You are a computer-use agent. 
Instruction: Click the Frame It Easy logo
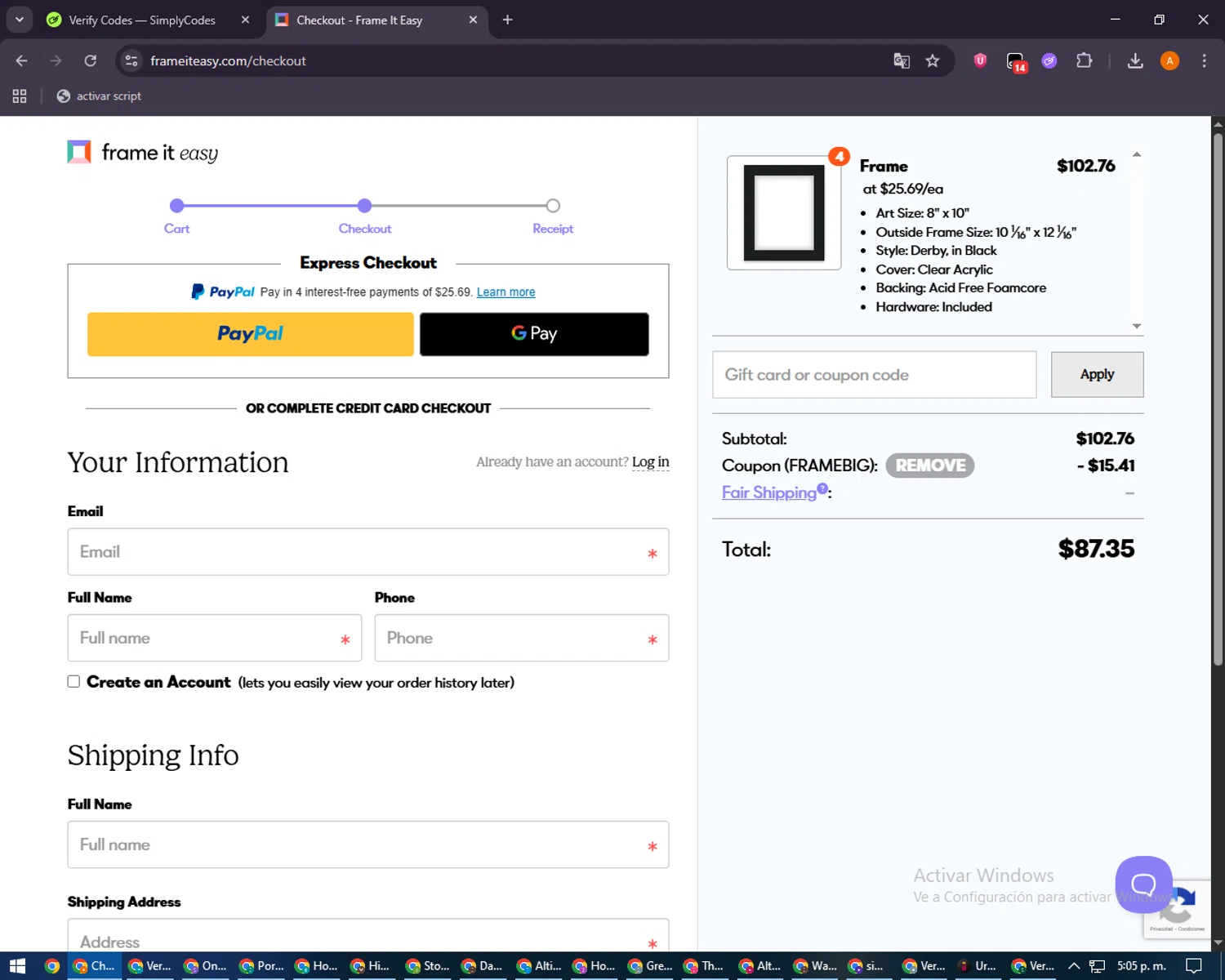point(143,153)
